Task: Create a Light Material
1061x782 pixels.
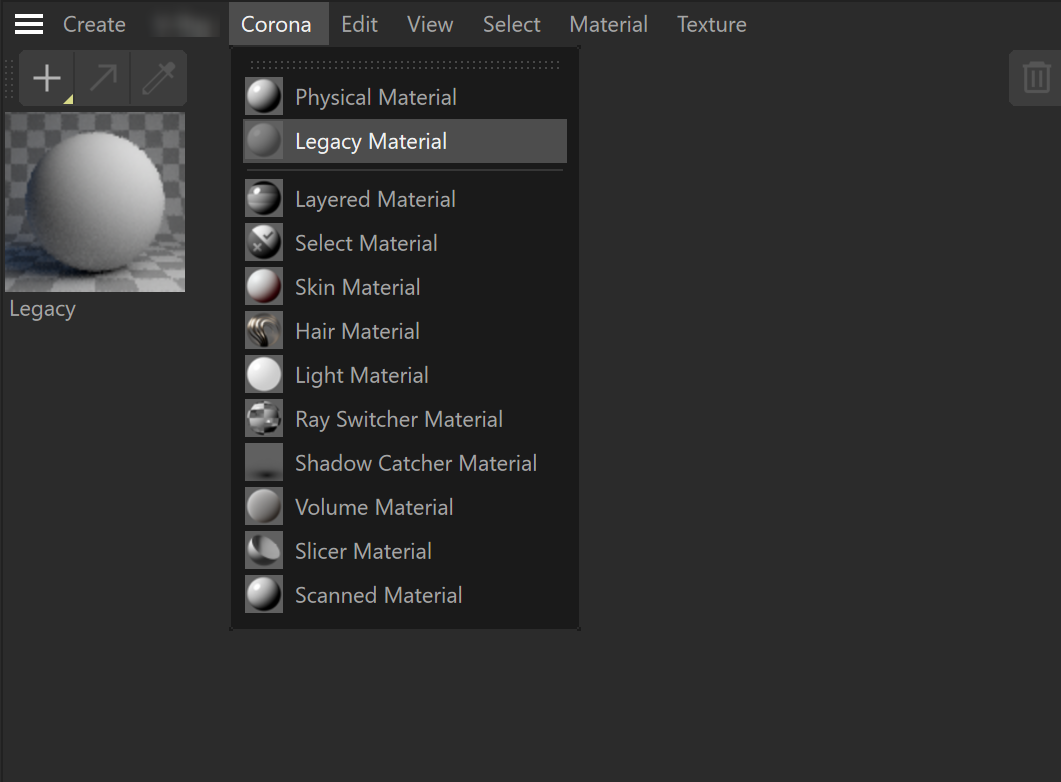Action: click(x=405, y=375)
